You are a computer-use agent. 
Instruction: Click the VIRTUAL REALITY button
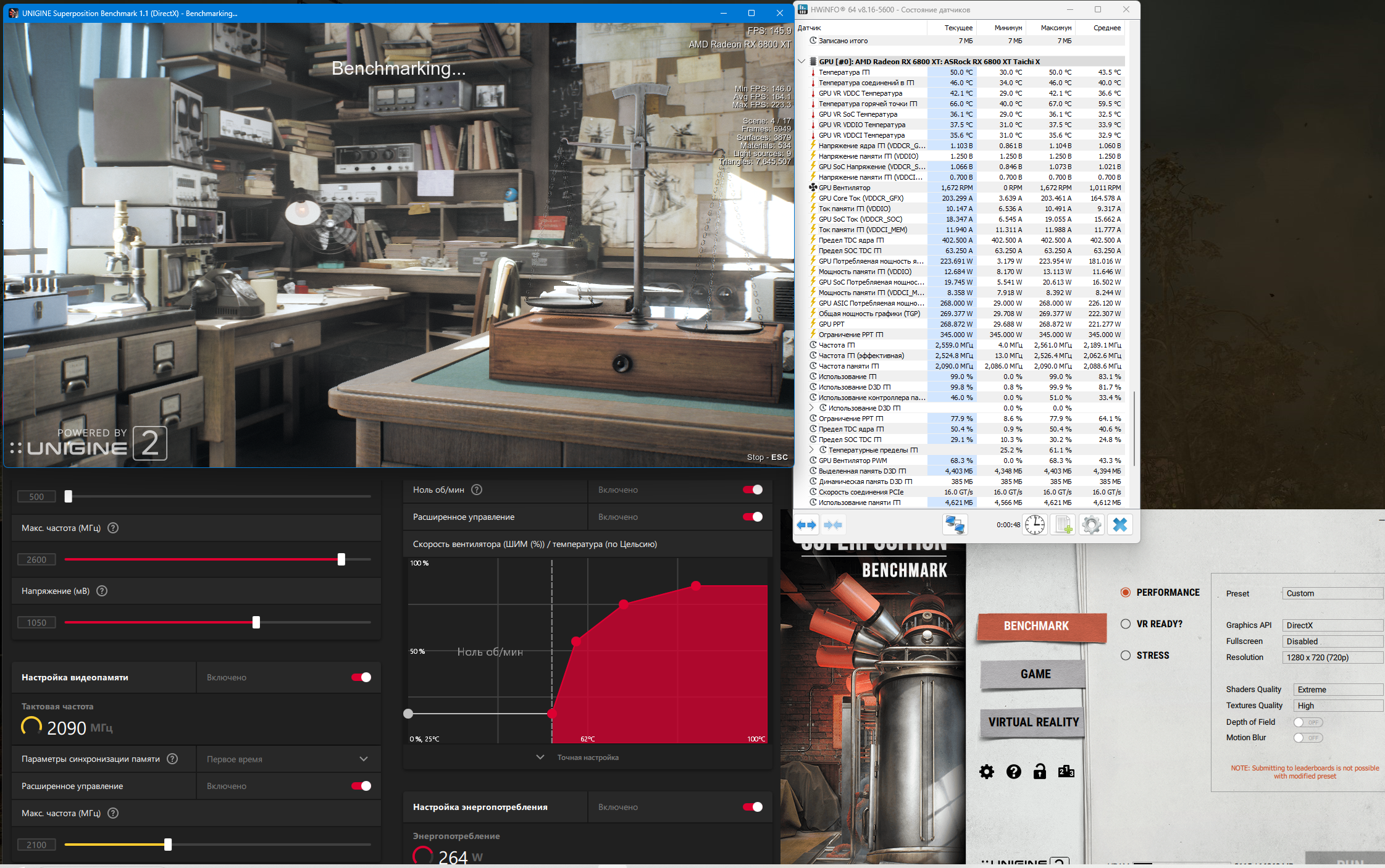[1033, 722]
